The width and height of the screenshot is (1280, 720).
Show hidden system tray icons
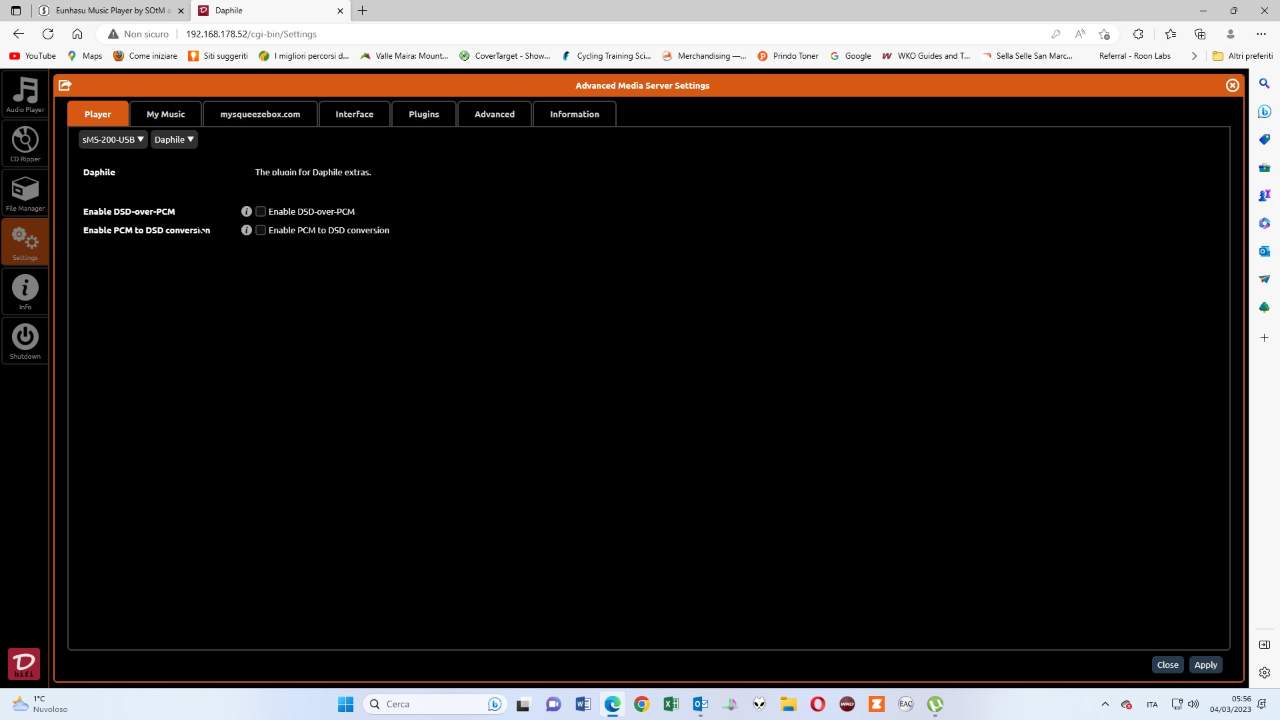[1105, 704]
